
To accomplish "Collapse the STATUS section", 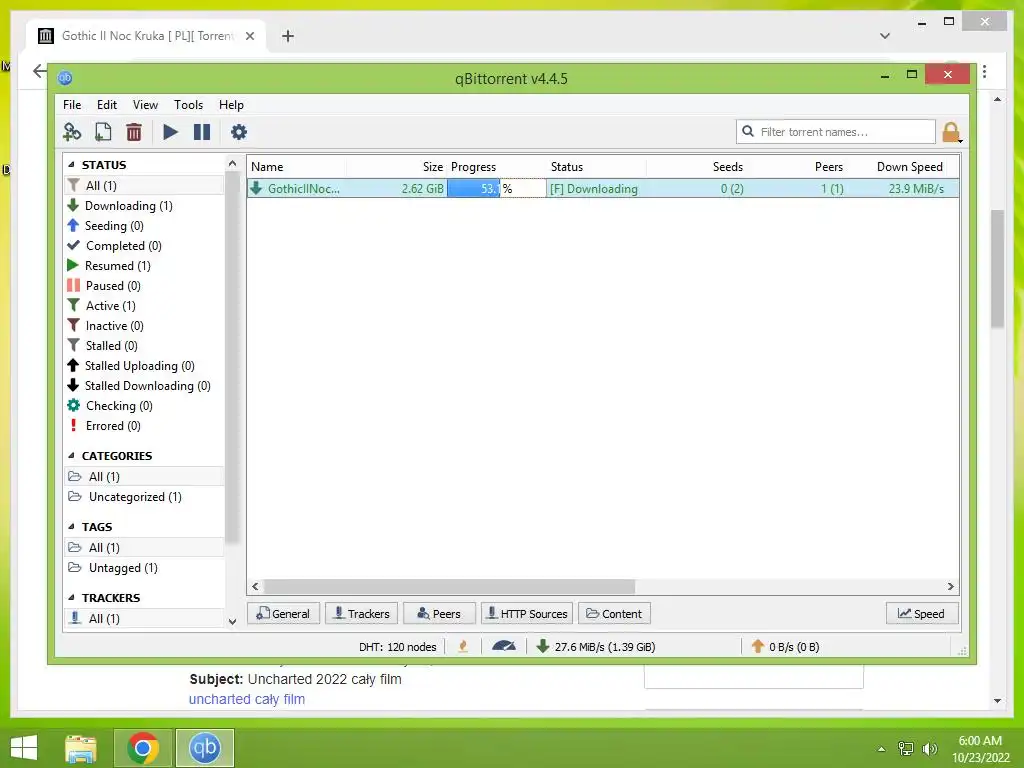I will [x=71, y=165].
